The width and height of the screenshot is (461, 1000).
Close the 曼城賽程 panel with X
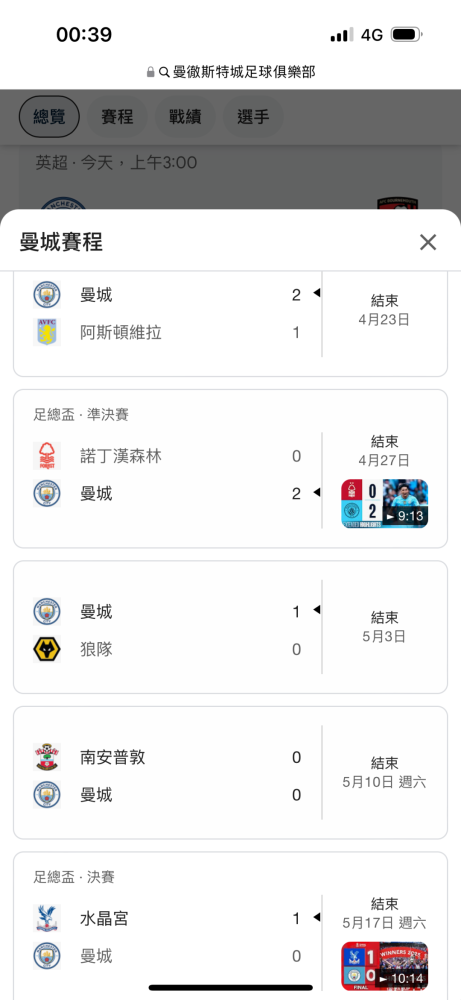pos(428,242)
